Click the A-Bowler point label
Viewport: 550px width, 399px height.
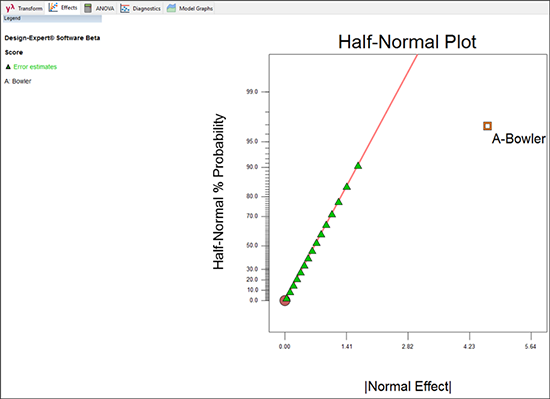click(518, 139)
